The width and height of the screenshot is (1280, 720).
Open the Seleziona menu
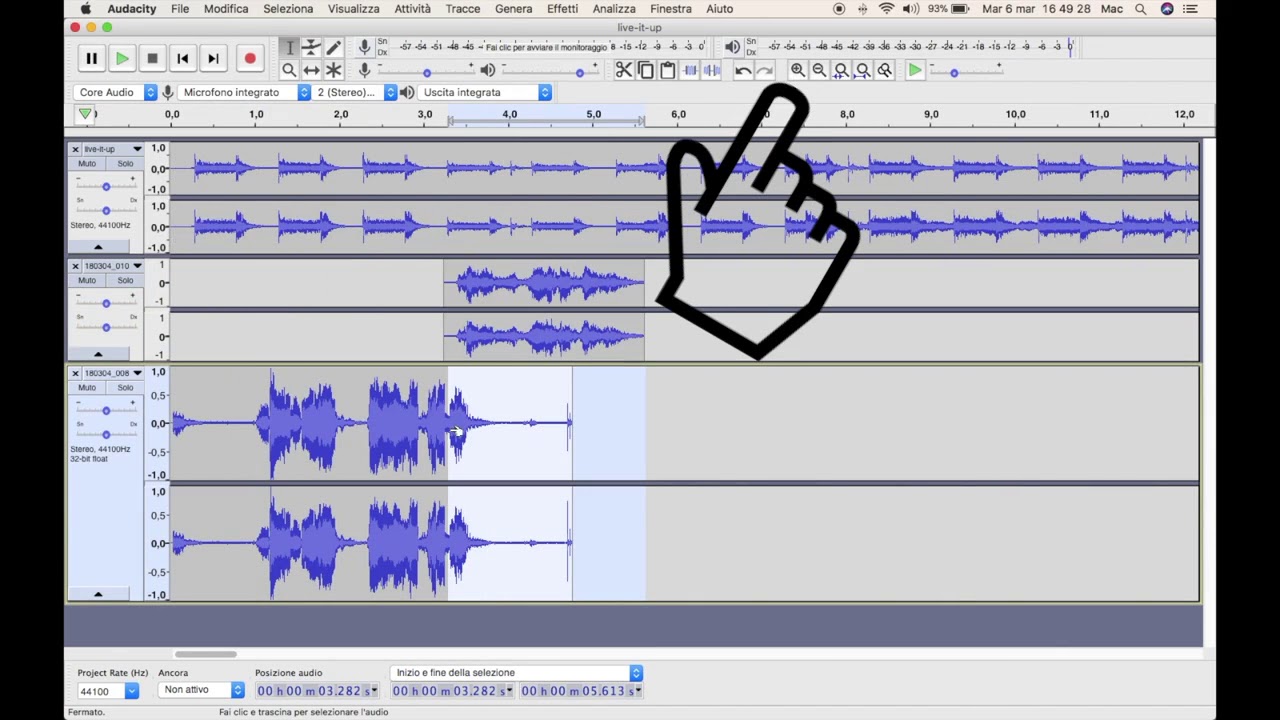(x=288, y=9)
